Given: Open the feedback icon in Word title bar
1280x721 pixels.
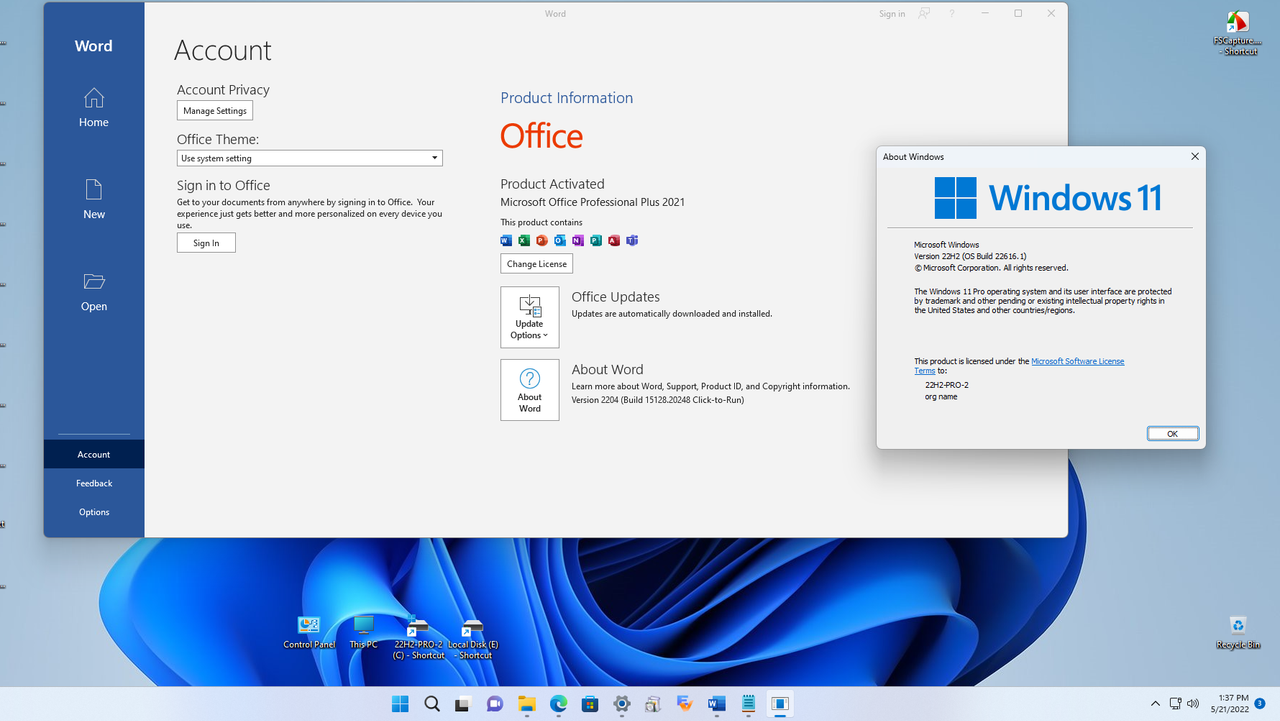Looking at the screenshot, I should 925,13.
